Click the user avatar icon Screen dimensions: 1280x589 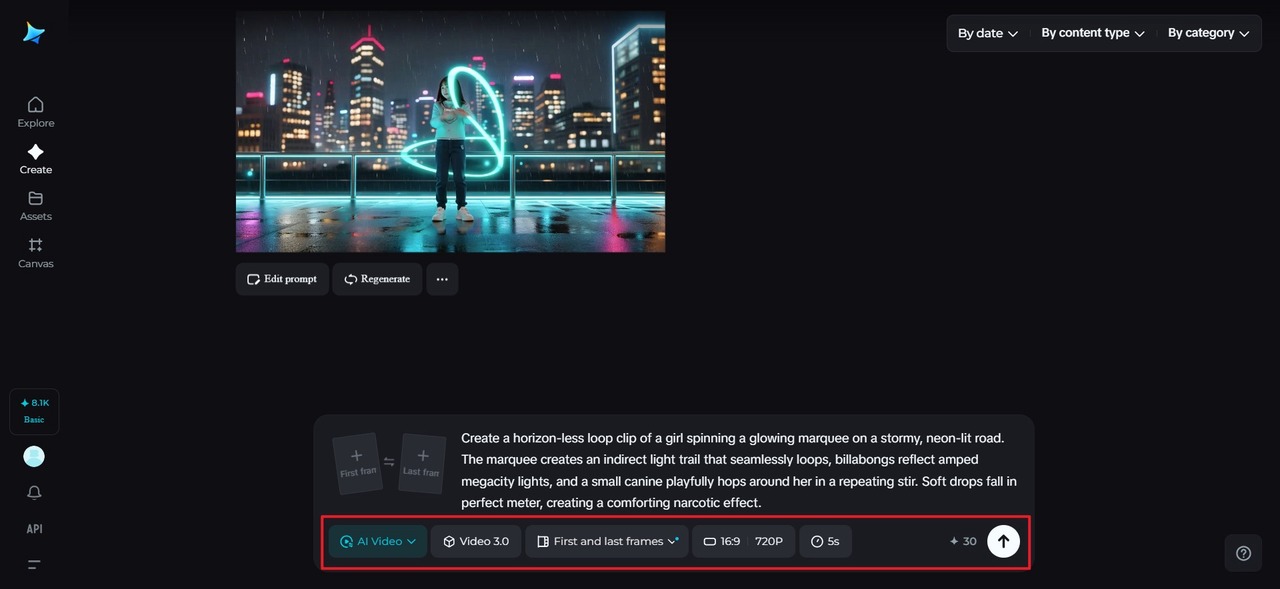(x=34, y=456)
